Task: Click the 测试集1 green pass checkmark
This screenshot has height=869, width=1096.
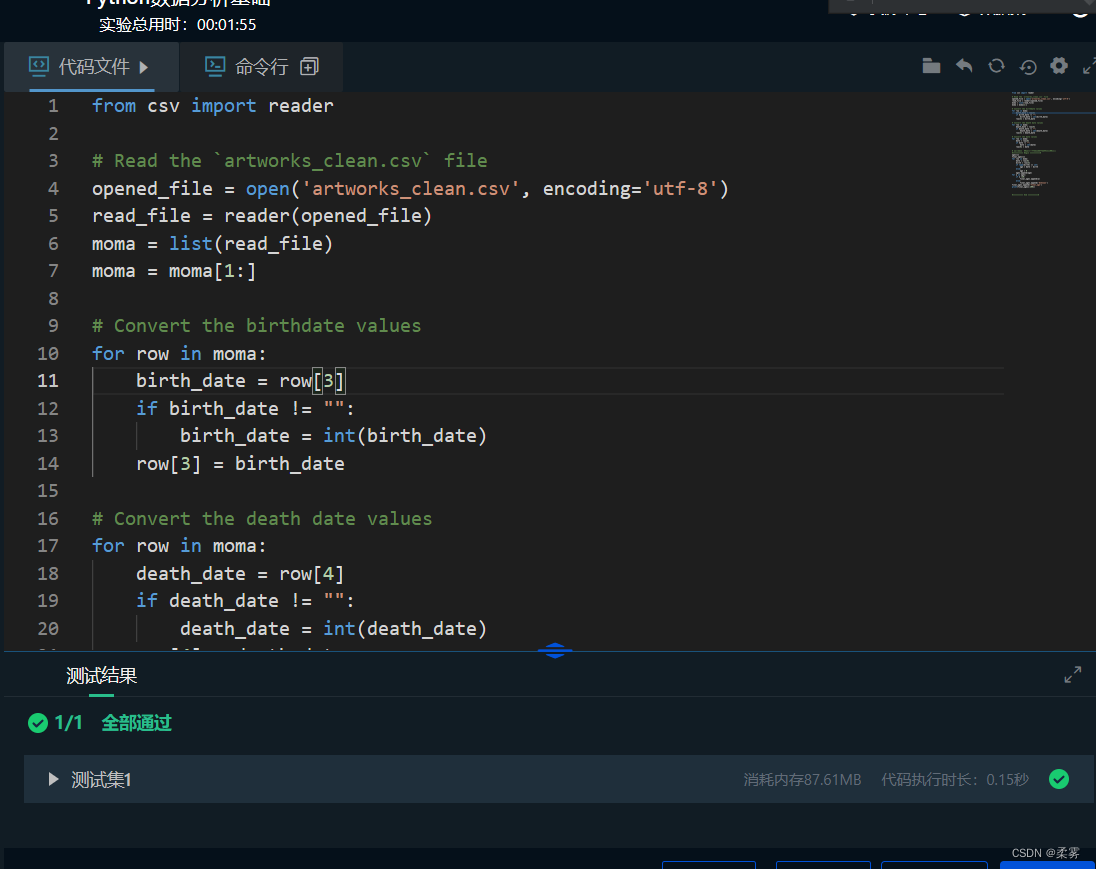Action: 1059,779
